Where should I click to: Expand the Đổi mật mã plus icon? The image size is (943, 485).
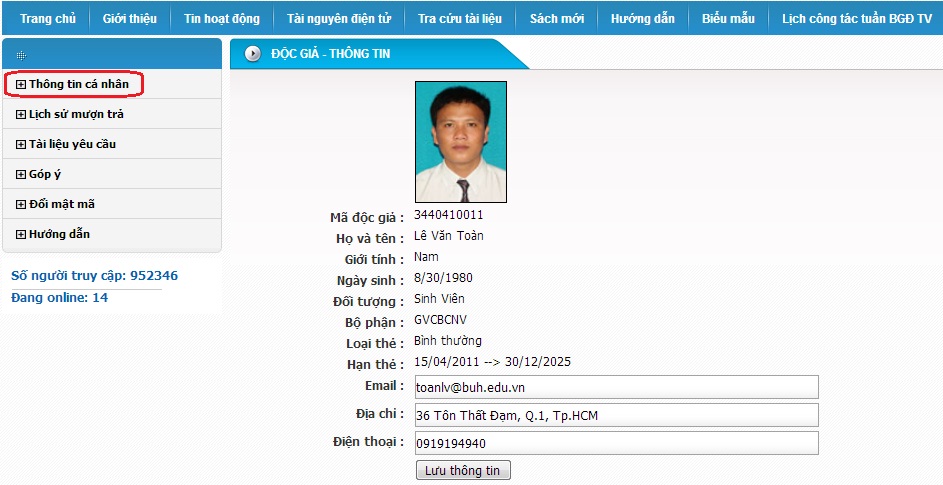tap(21, 205)
